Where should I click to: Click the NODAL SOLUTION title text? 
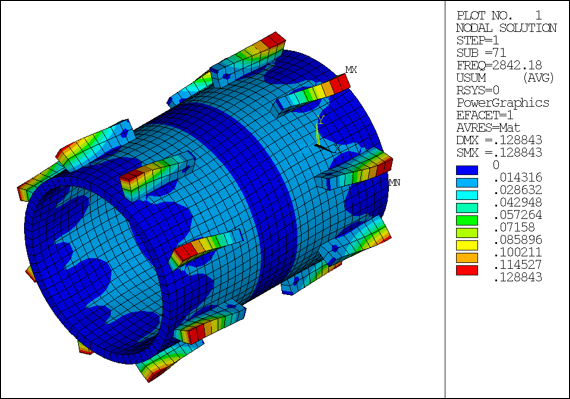506,28
